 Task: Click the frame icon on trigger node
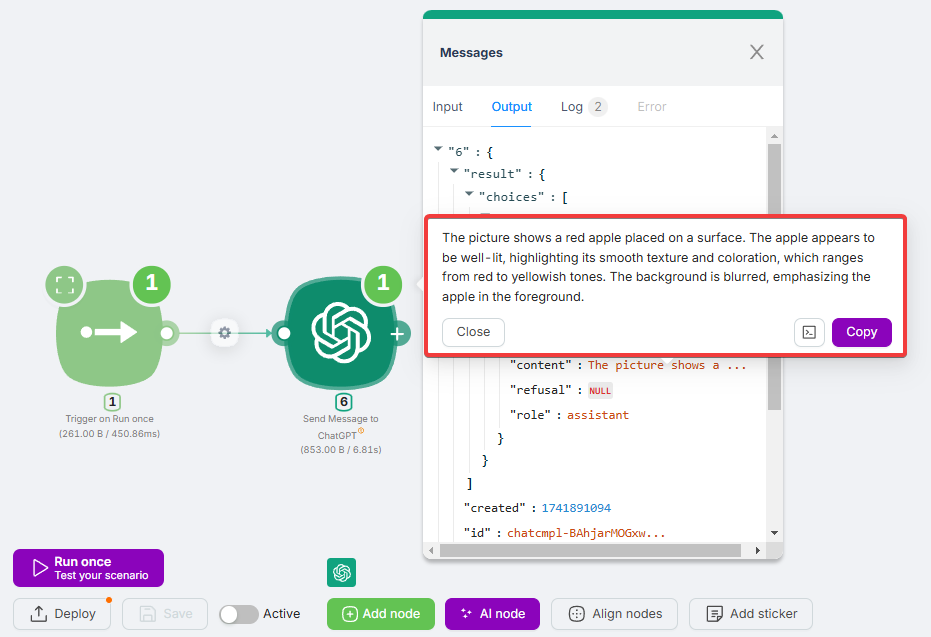pos(65,284)
